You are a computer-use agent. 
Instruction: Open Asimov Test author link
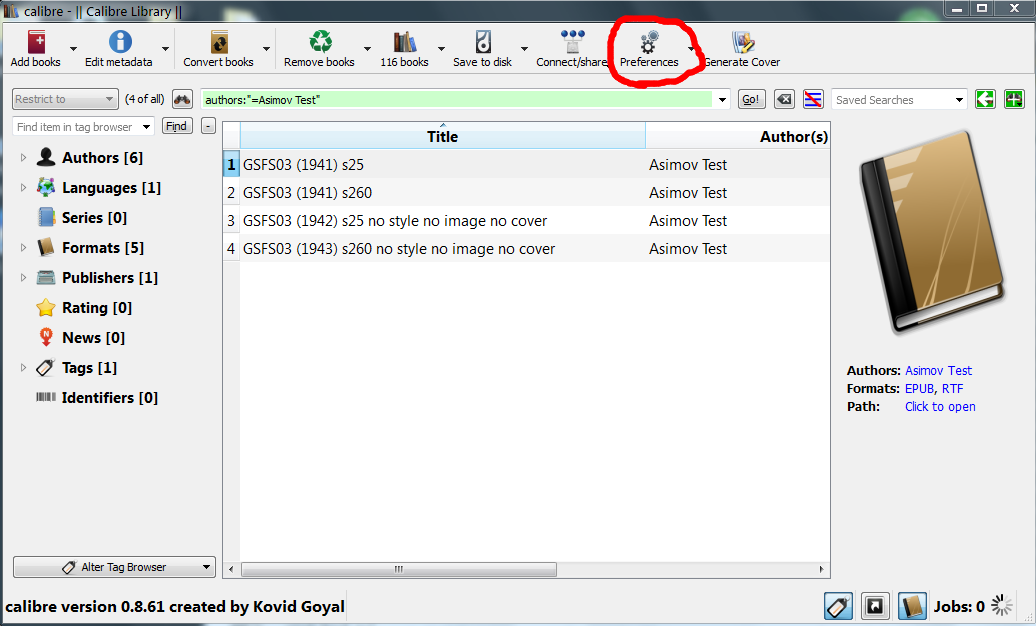[x=938, y=371]
